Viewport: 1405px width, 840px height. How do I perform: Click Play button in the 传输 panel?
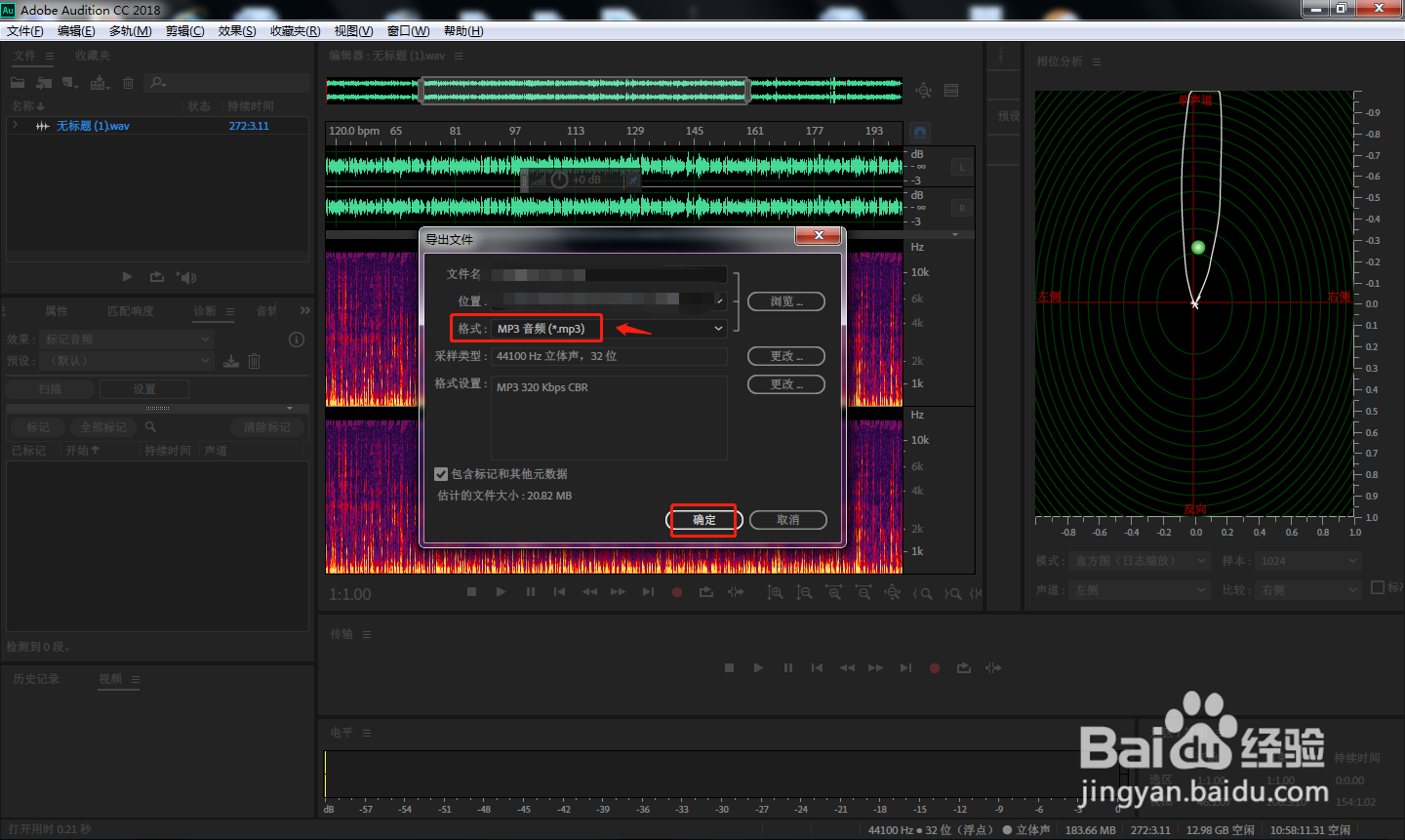(x=758, y=668)
